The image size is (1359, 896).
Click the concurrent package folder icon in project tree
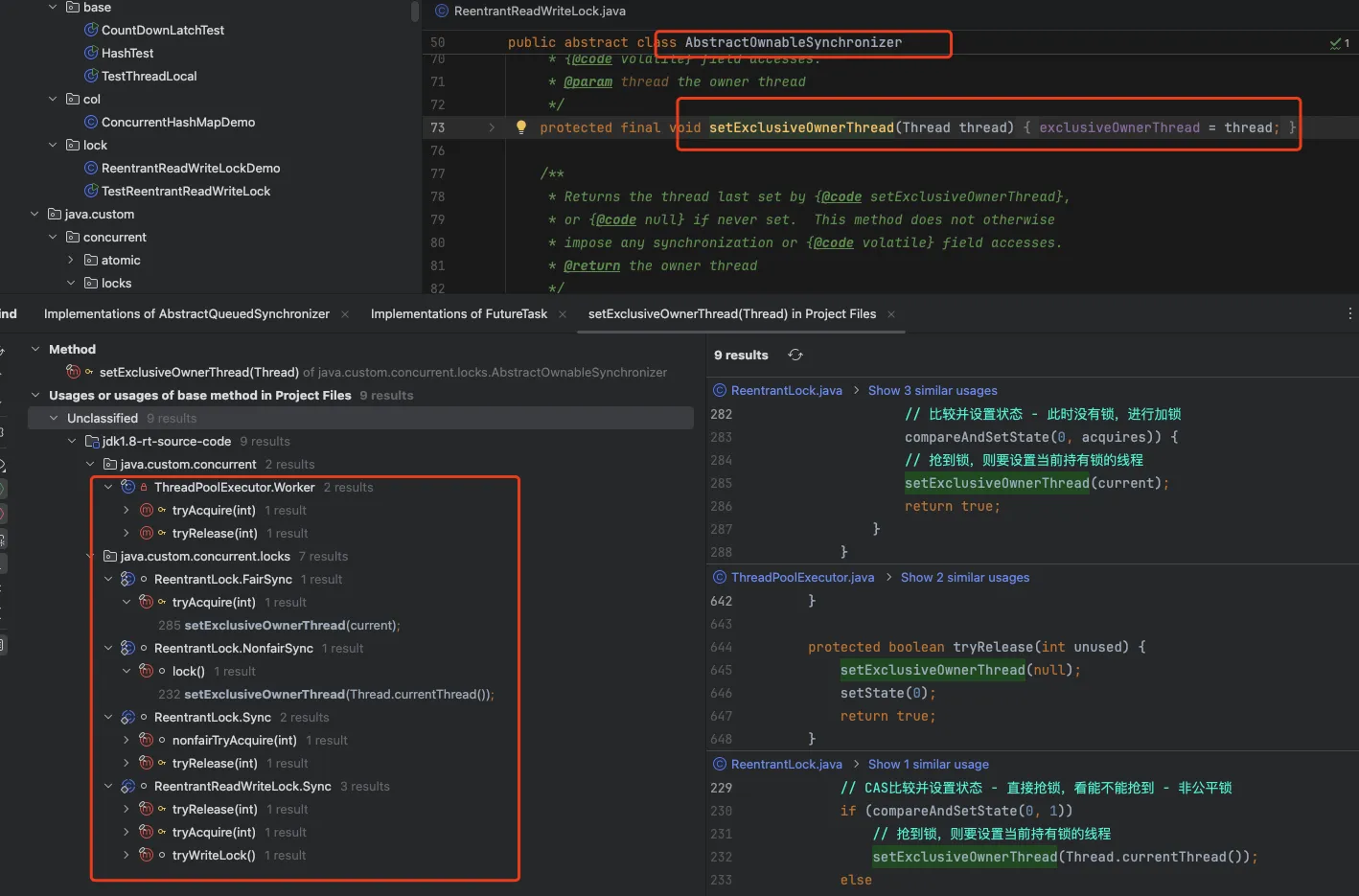coord(73,237)
